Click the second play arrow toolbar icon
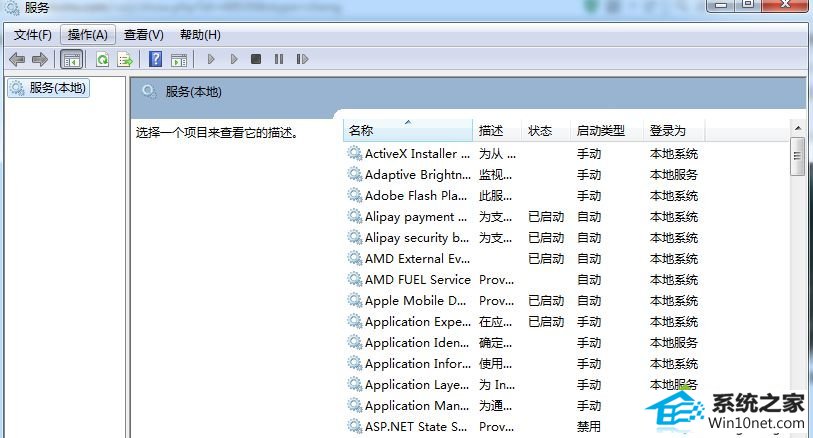The width and height of the screenshot is (813, 438). pos(234,59)
